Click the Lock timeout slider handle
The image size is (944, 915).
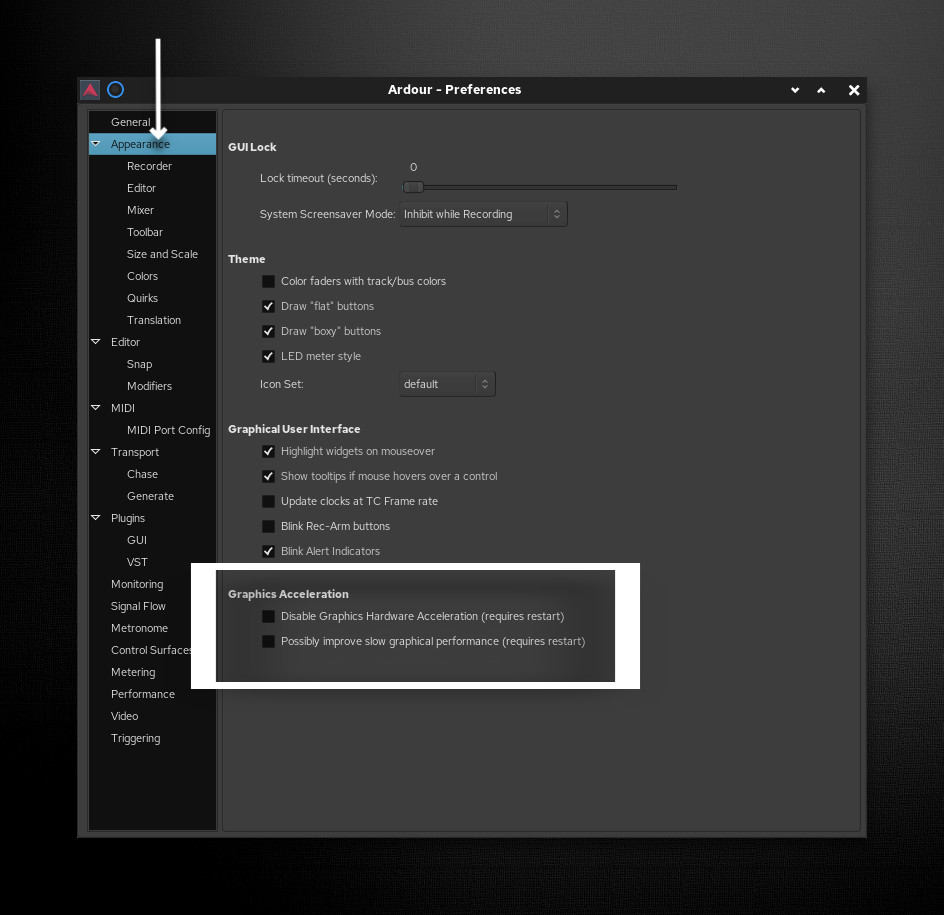(413, 187)
